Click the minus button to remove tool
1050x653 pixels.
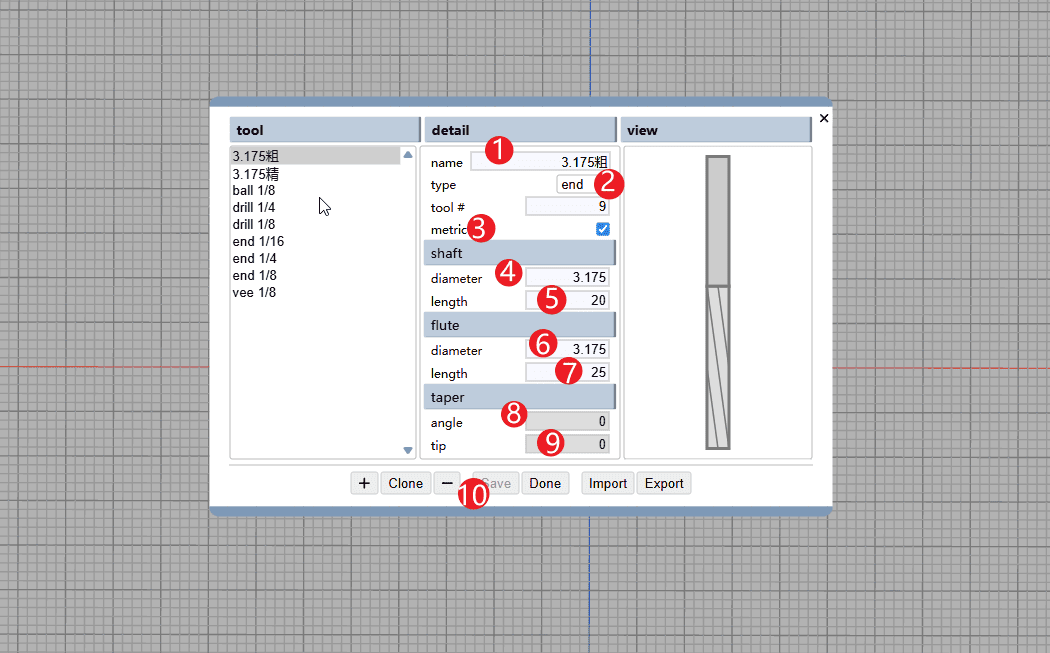(x=446, y=483)
